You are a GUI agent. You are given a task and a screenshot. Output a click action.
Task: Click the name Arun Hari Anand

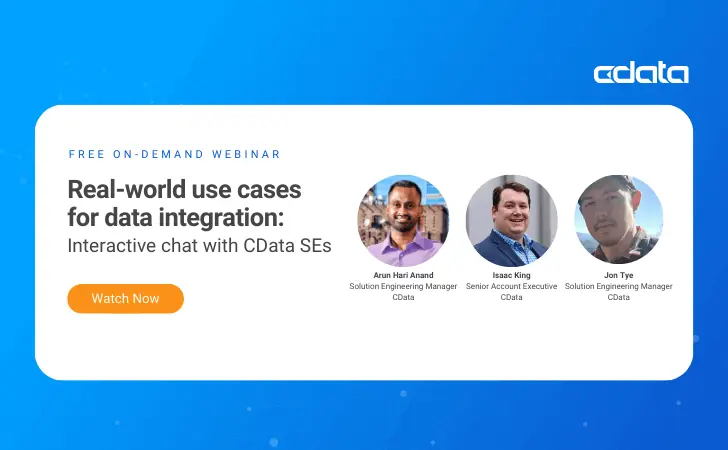tap(403, 275)
